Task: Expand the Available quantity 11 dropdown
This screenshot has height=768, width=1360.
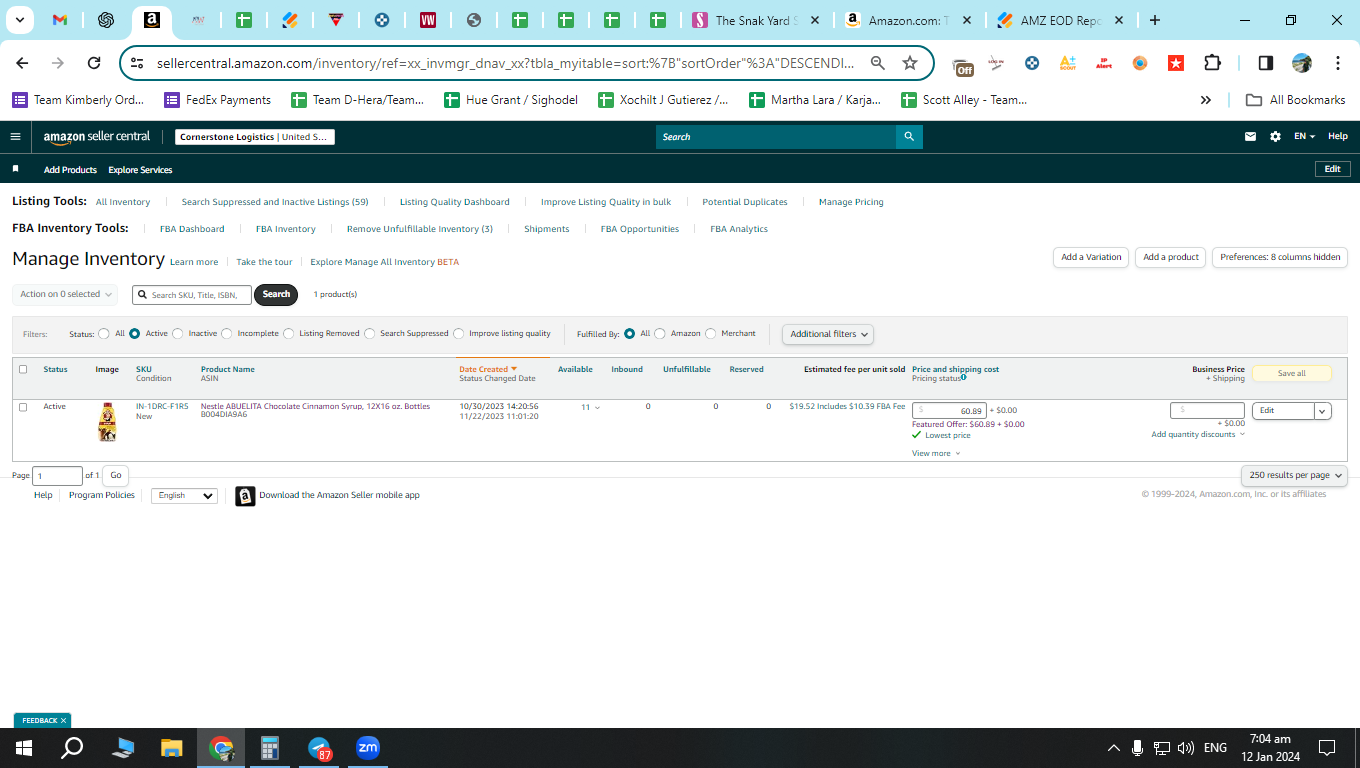Action: [x=590, y=407]
